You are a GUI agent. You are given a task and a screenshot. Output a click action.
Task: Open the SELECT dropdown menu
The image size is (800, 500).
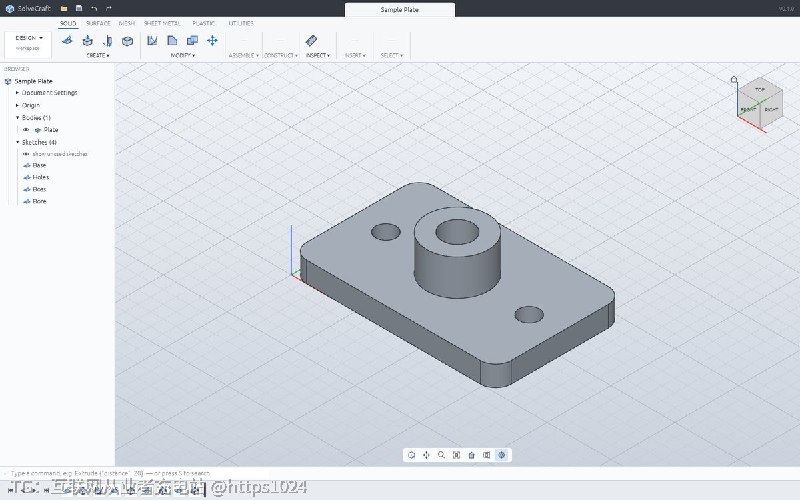(x=392, y=55)
